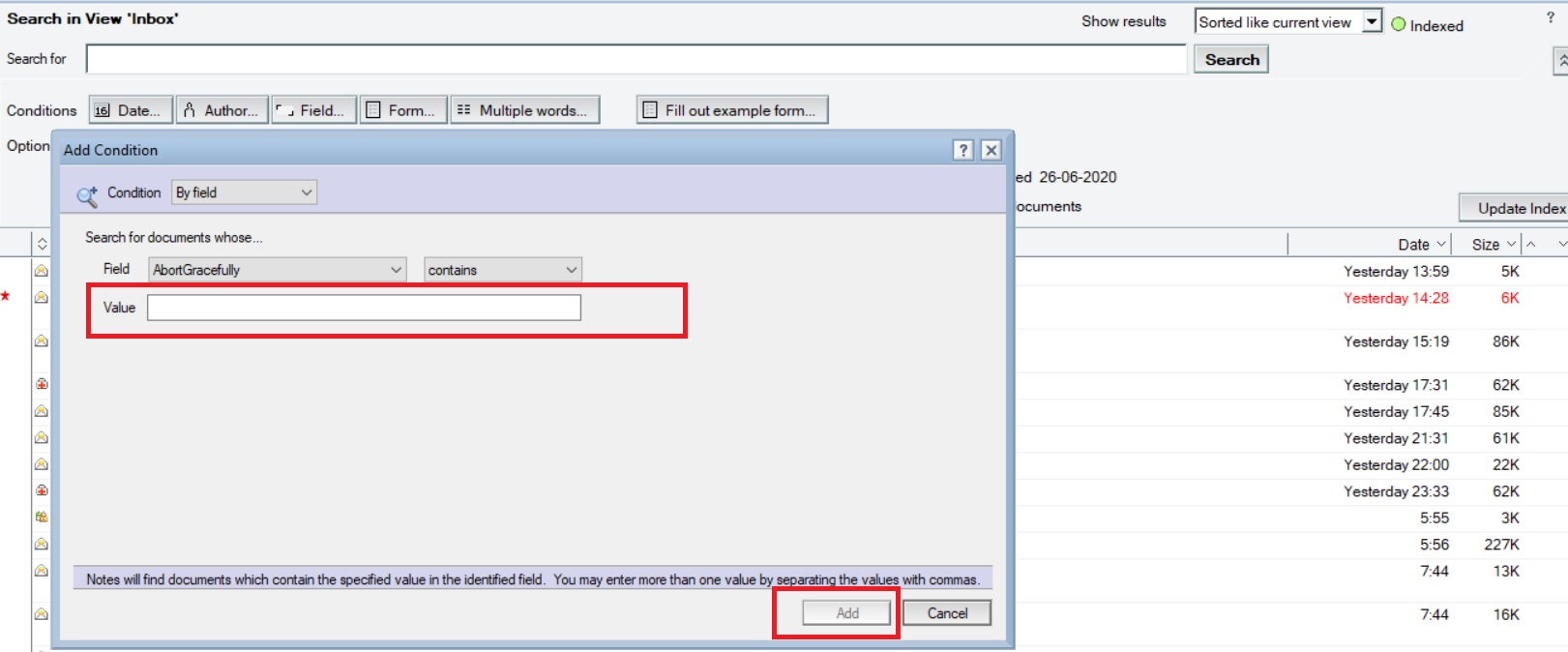The height and width of the screenshot is (652, 1568).
Task: Click the Add Condition magnifier icon
Action: click(87, 195)
